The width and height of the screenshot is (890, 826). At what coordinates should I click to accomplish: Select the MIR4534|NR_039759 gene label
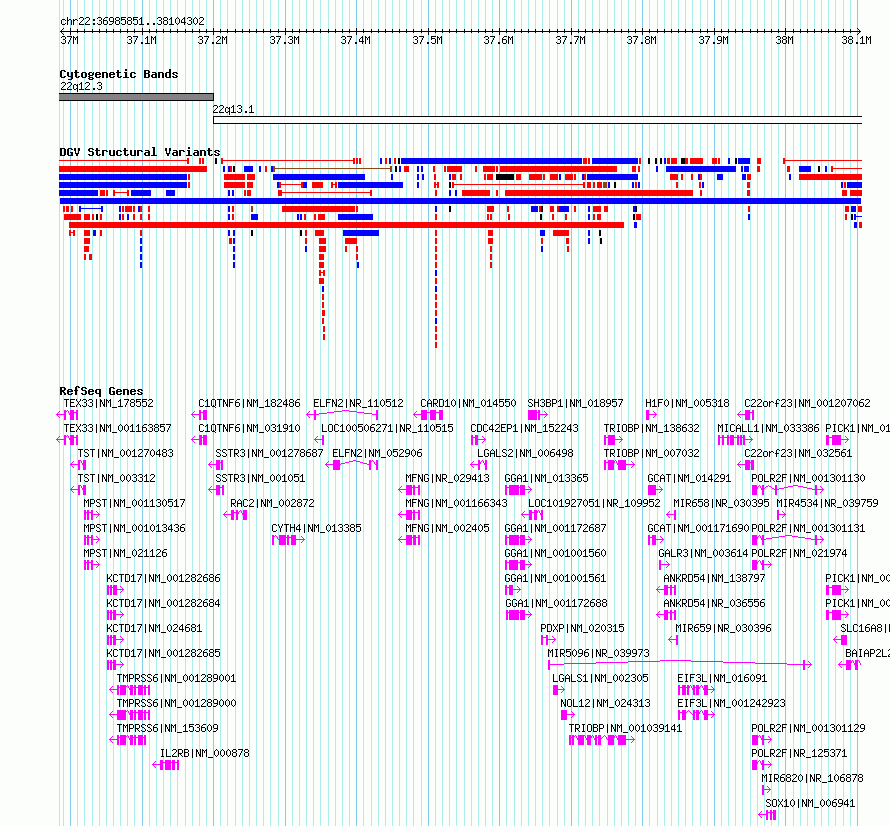pos(827,503)
